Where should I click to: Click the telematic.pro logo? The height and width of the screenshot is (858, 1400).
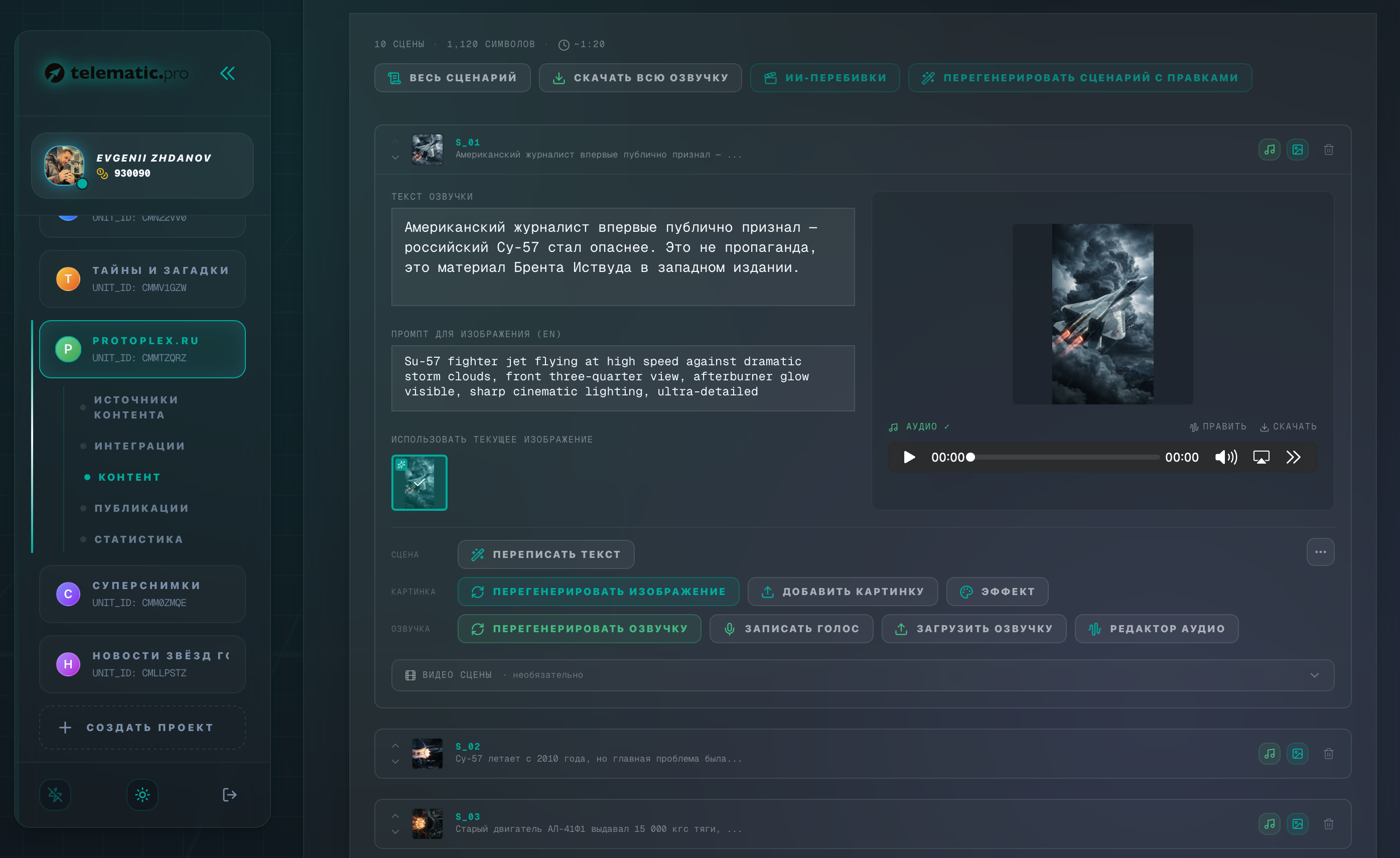116,73
